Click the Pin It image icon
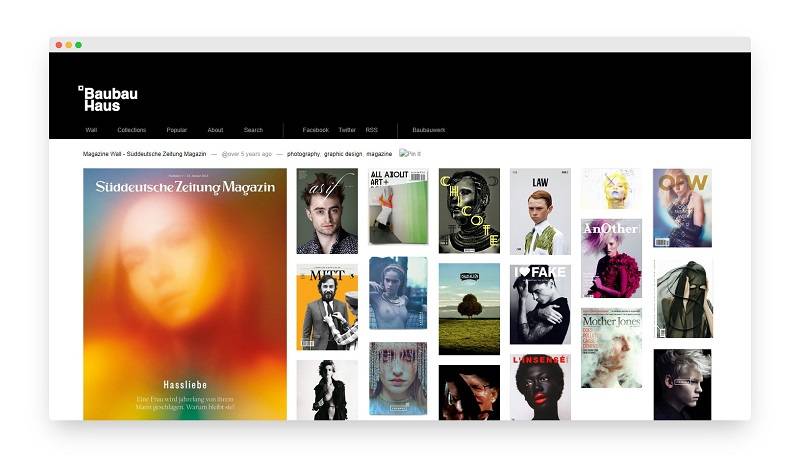The height and width of the screenshot is (457, 800). 410,154
